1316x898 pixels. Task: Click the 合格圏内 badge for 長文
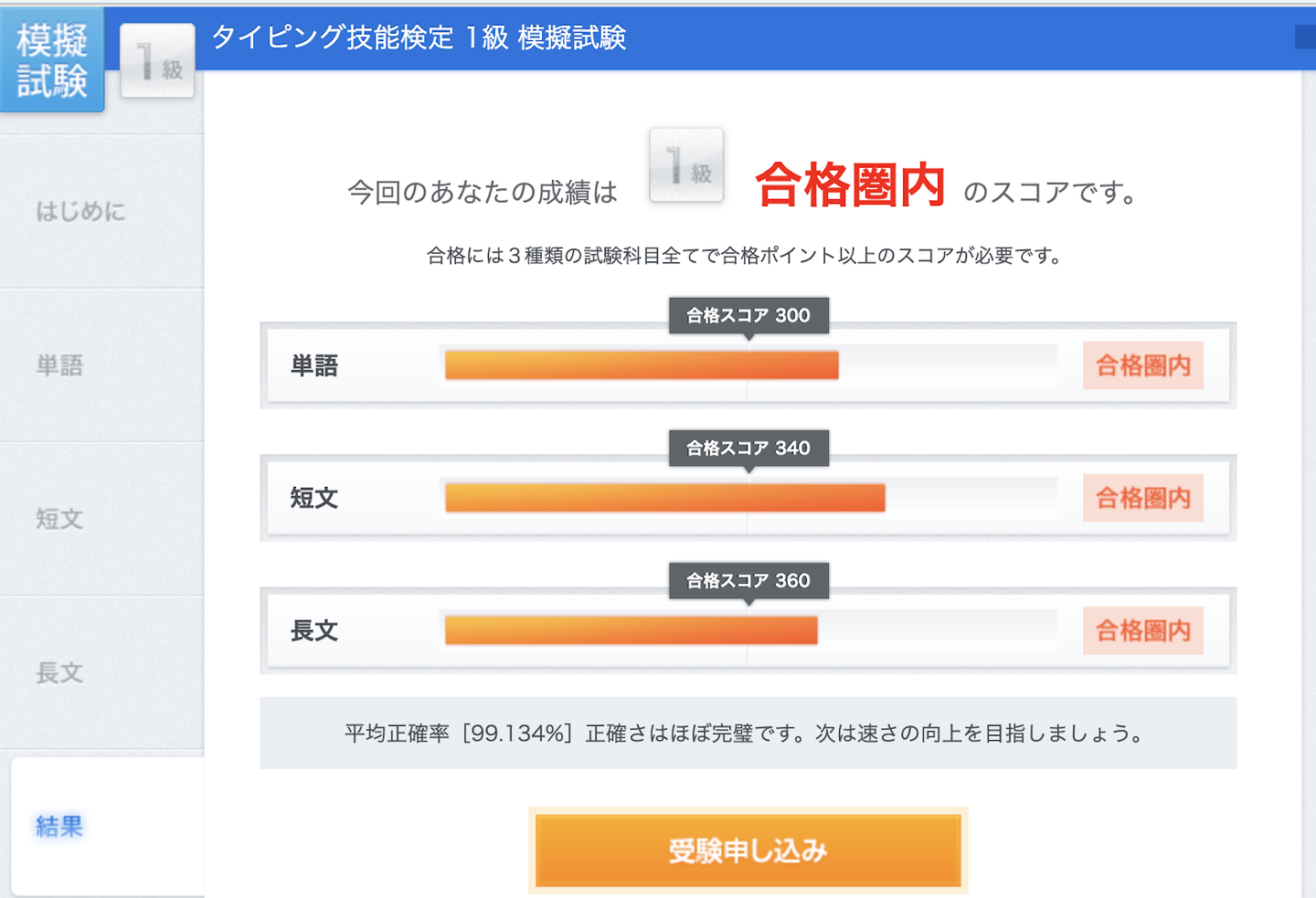tap(1142, 630)
